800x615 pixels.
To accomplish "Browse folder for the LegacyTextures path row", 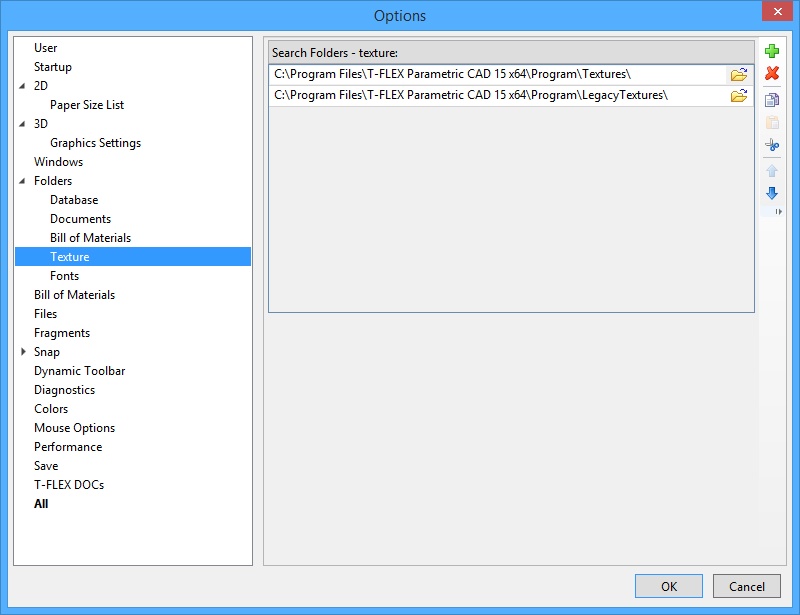I will click(x=738, y=96).
